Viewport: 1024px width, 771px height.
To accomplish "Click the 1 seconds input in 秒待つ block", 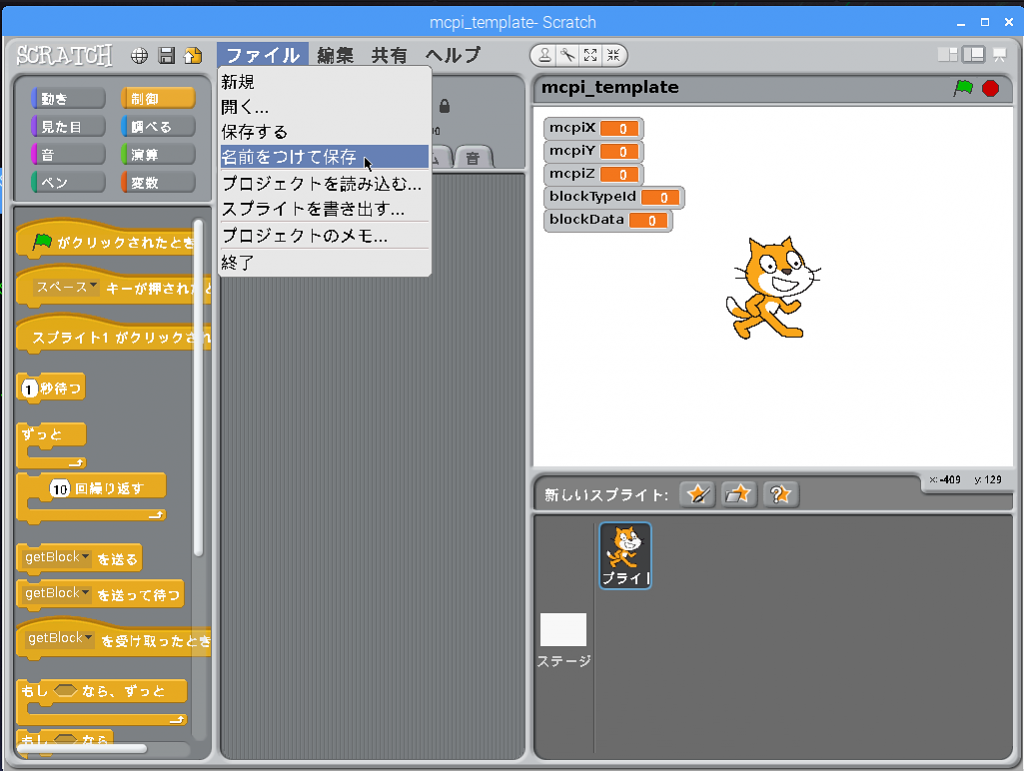I will click(29, 389).
